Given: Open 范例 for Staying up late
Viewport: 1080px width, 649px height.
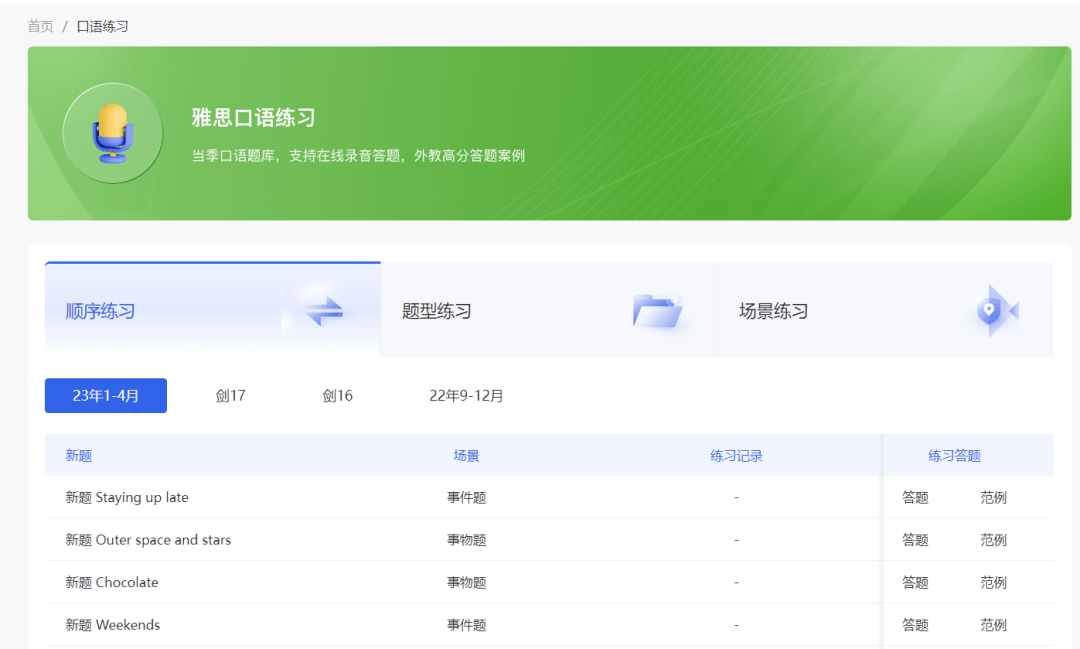Looking at the screenshot, I should click(x=993, y=497).
